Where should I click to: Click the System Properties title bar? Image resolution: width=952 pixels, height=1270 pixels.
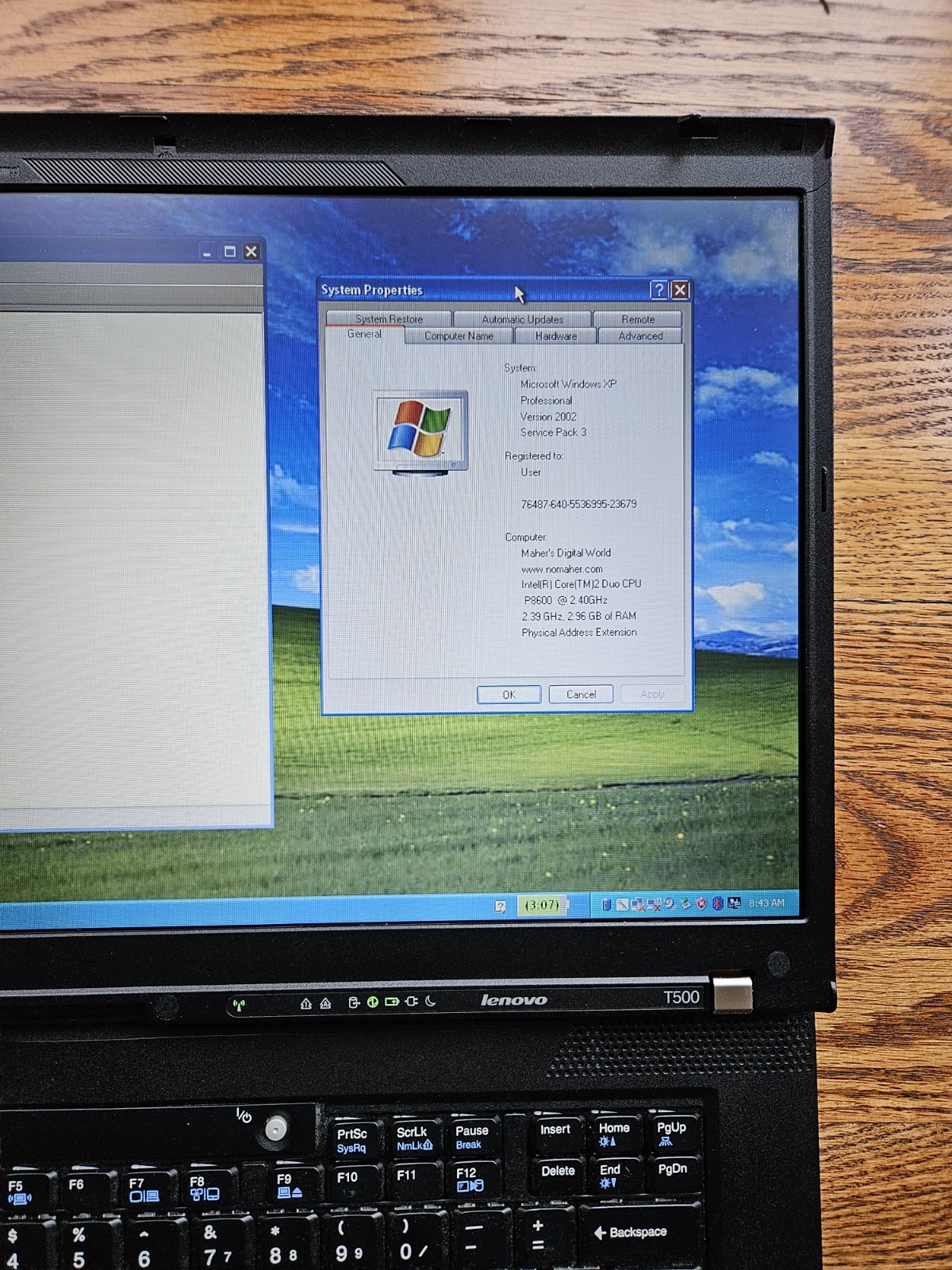[x=484, y=290]
